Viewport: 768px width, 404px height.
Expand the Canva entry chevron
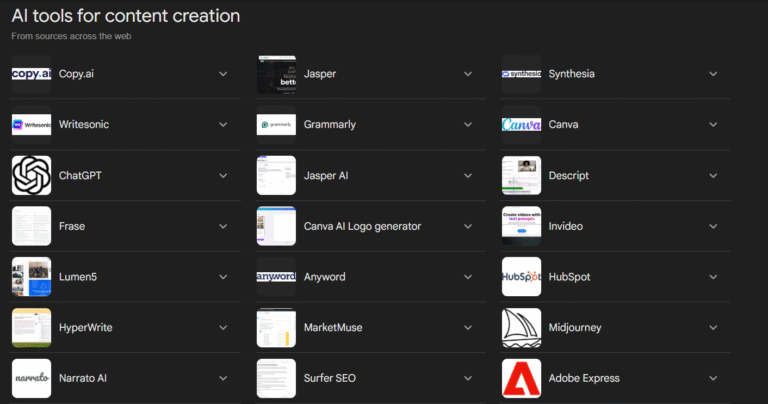[x=713, y=125]
